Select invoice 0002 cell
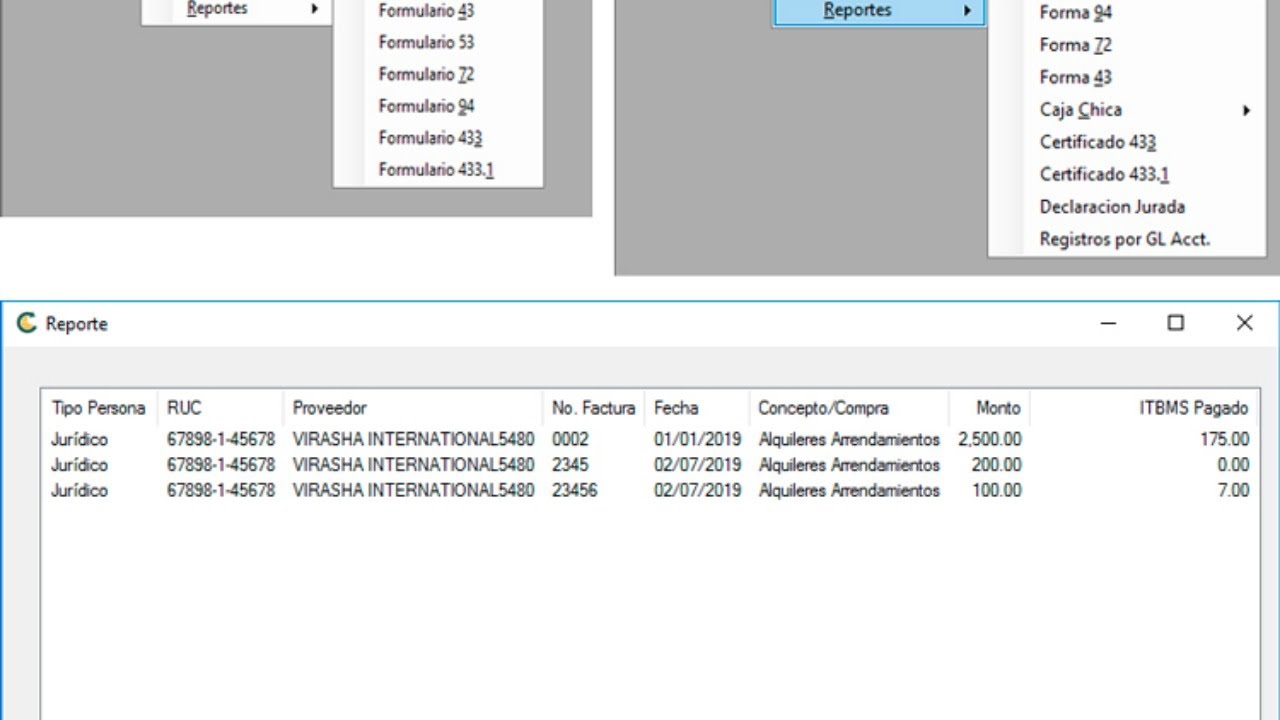 point(570,439)
